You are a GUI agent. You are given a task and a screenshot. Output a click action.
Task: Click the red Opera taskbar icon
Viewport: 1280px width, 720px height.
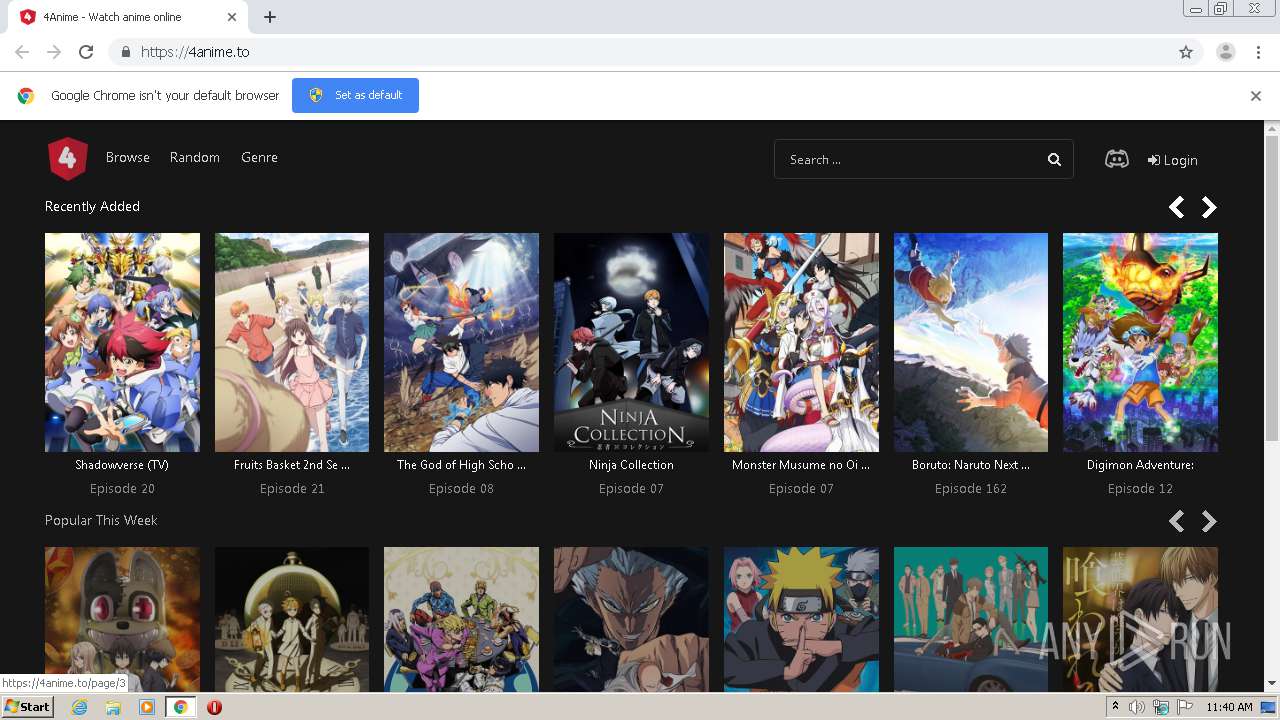(x=214, y=707)
